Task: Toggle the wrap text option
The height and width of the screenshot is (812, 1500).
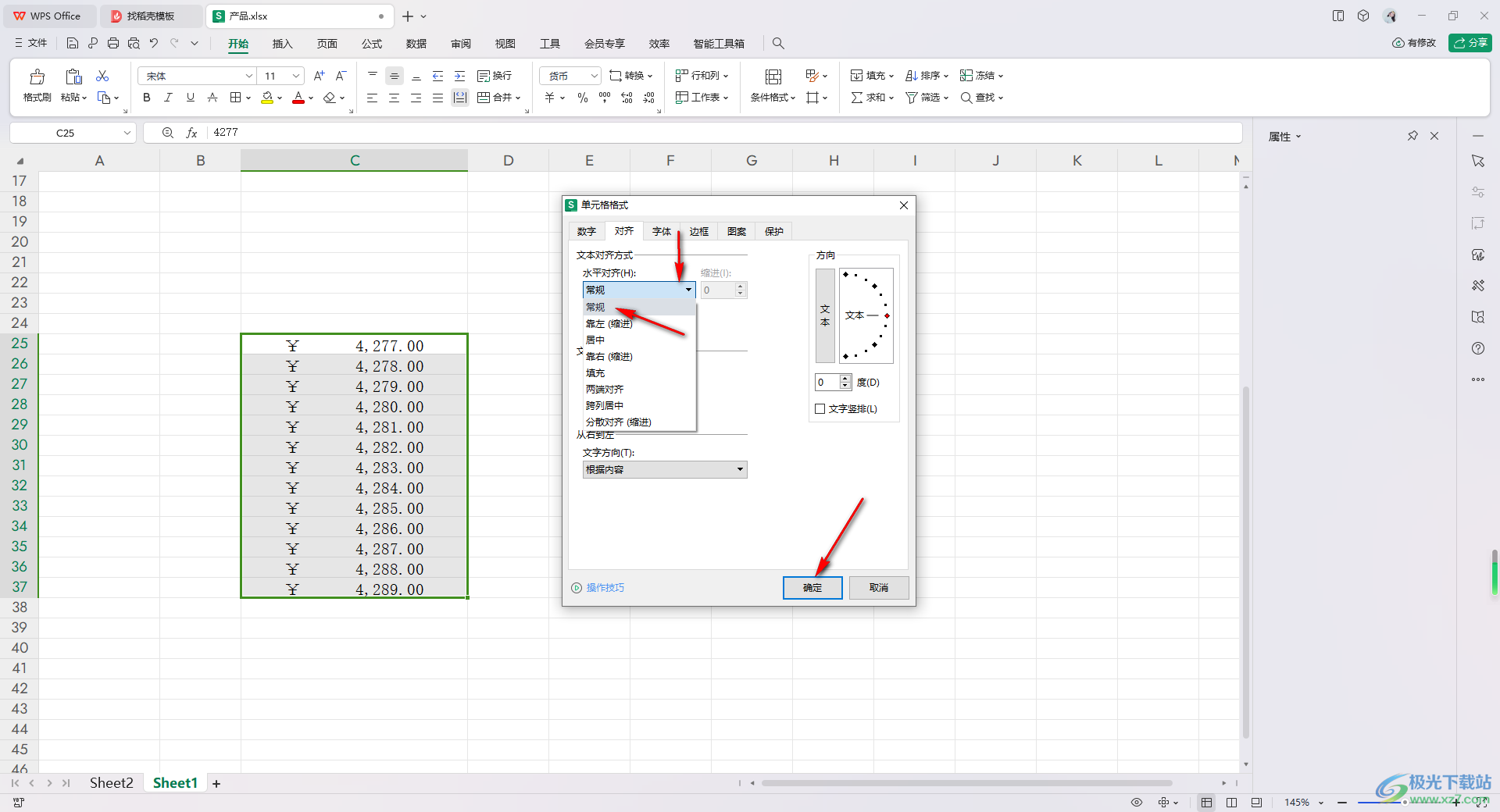Action: click(495, 76)
